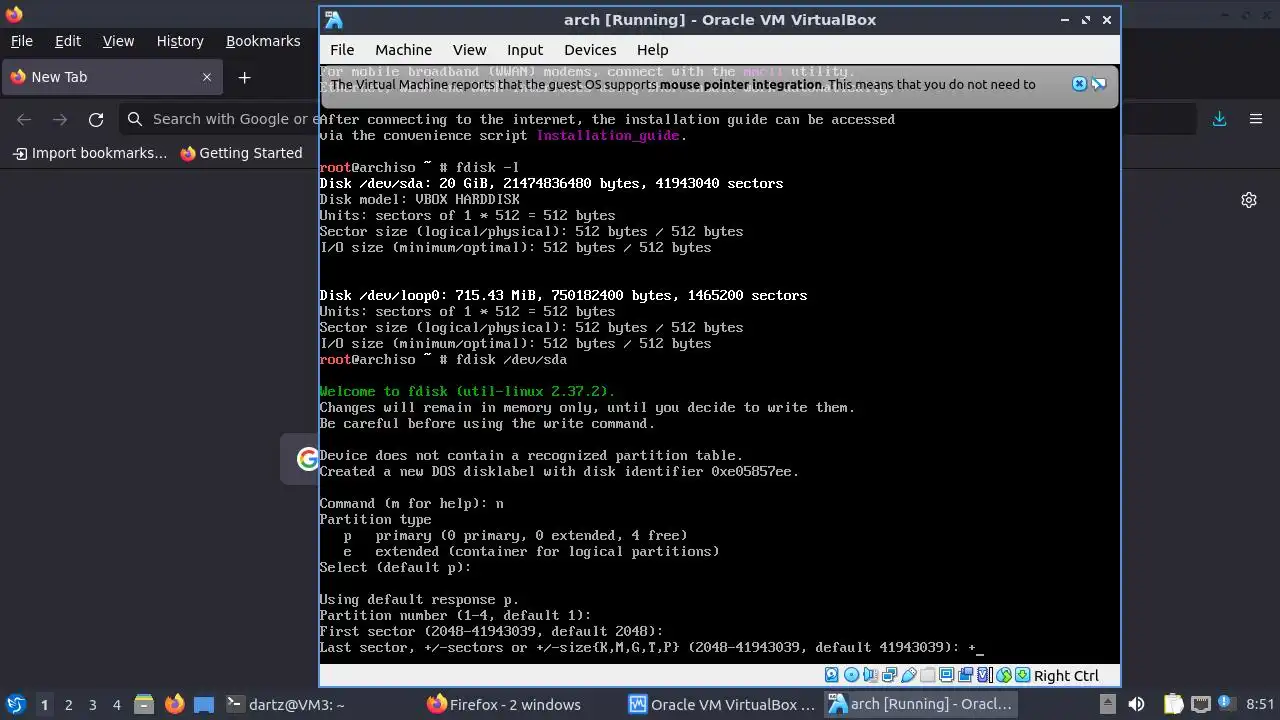The height and width of the screenshot is (720, 1280).
Task: Launch the file manager from the taskbar
Action: coord(143,704)
